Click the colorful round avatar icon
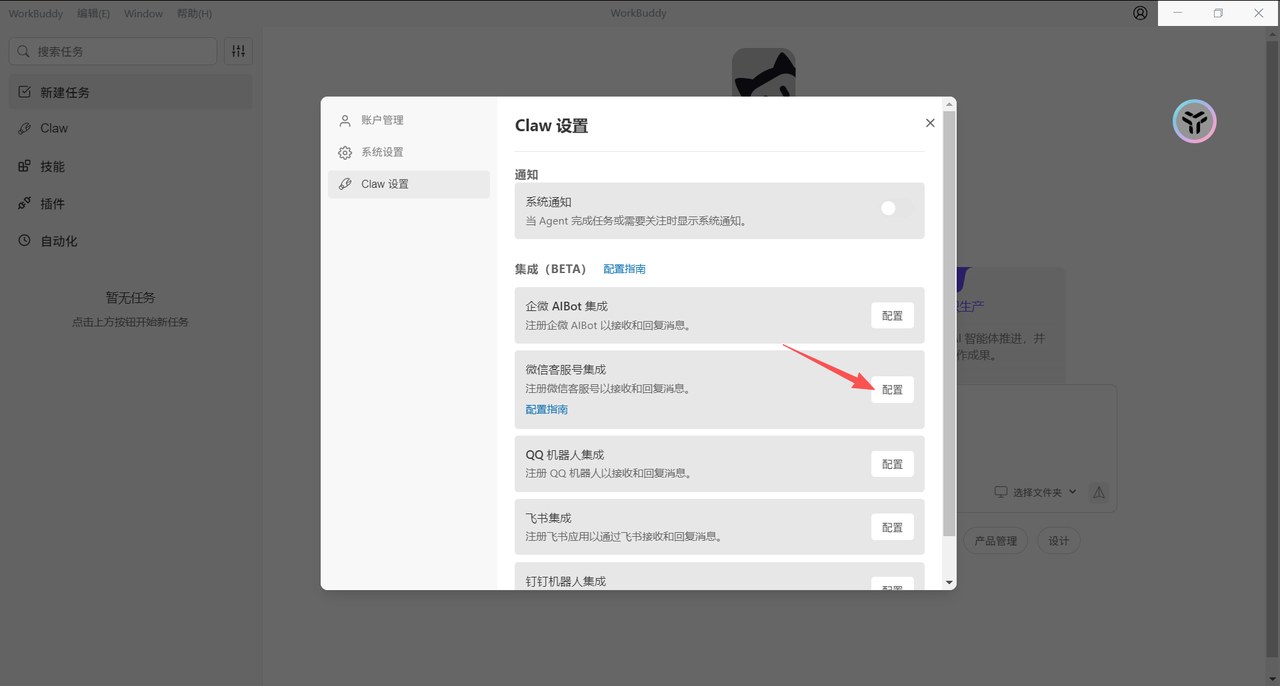 coord(1194,122)
